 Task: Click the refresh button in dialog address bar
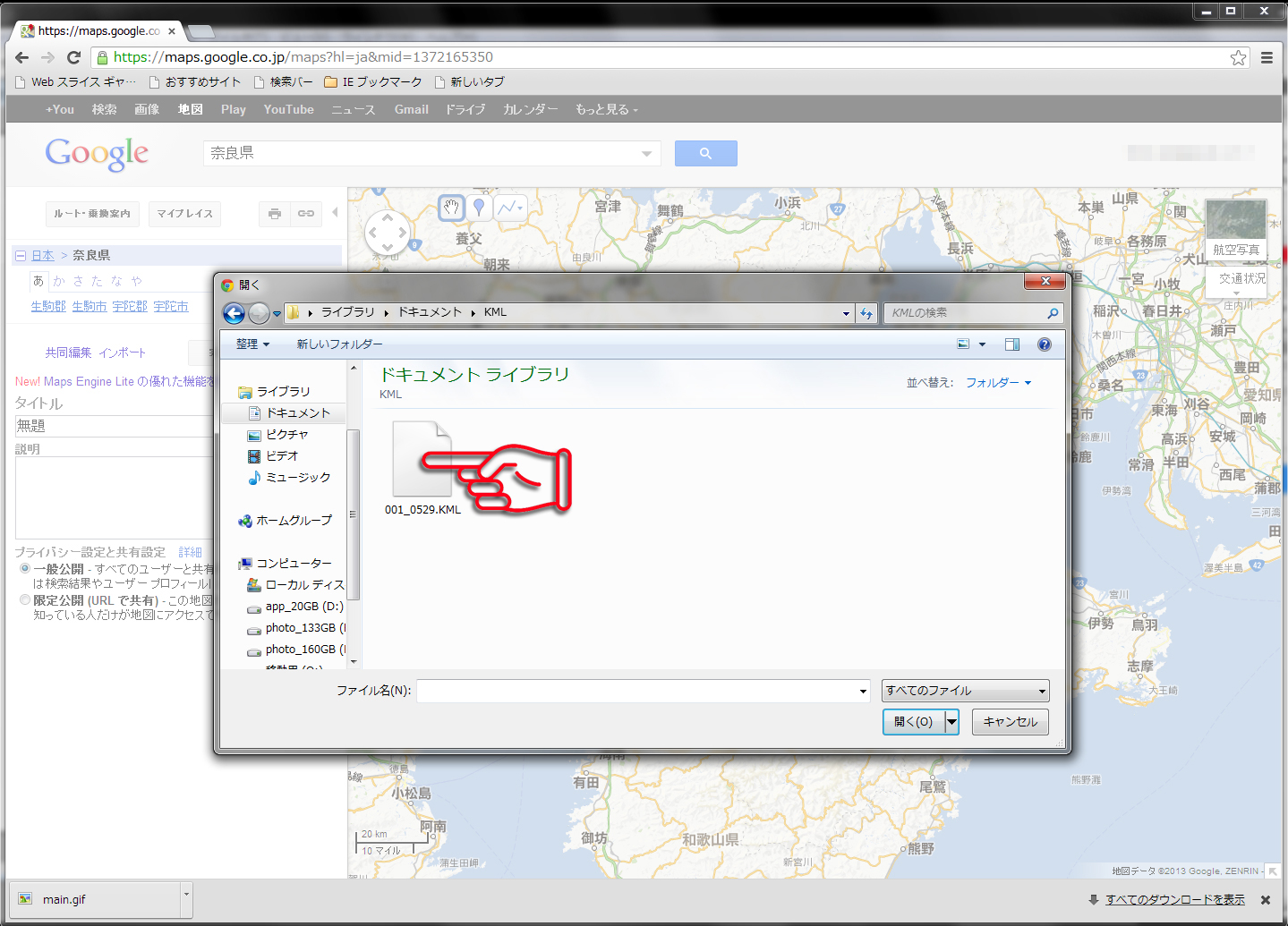[x=866, y=313]
